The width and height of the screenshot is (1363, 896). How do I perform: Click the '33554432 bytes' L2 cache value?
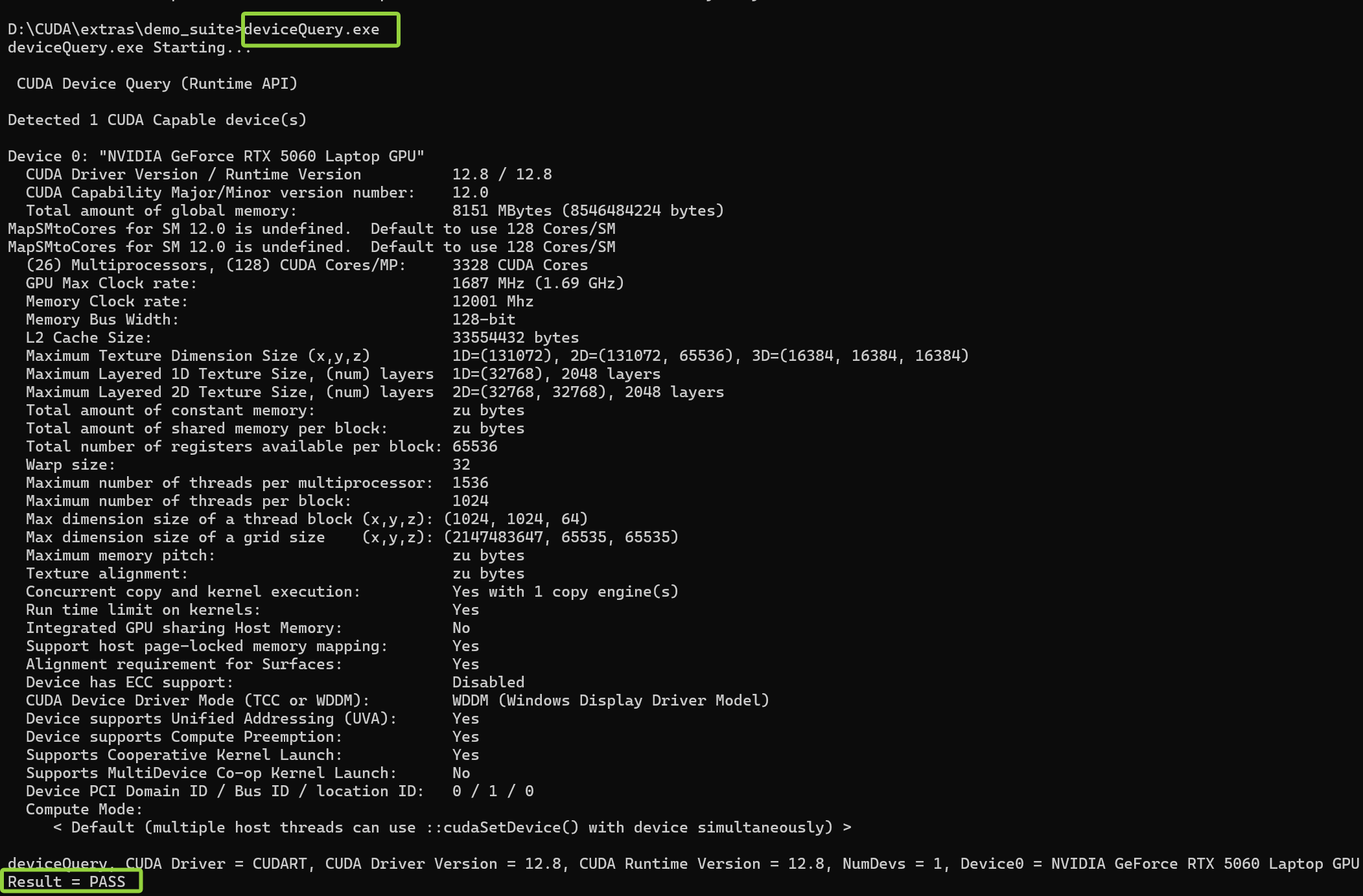[x=515, y=338]
